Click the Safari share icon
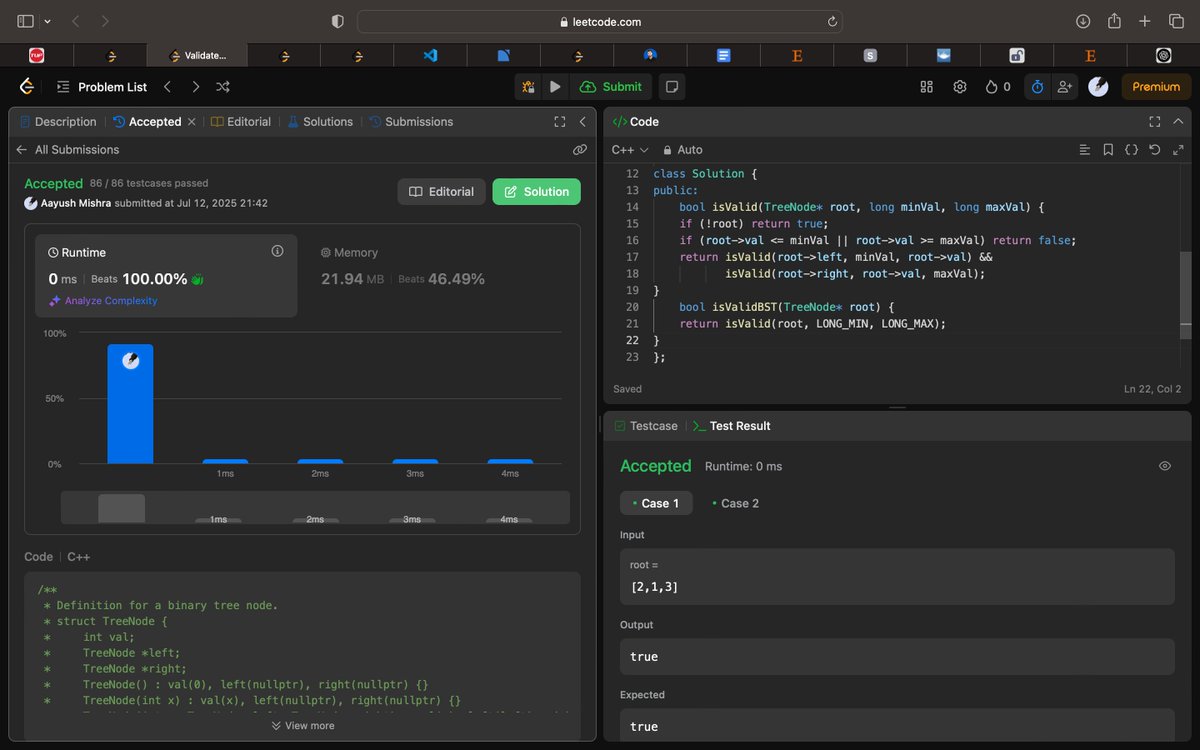1200x750 pixels. pos(1114,21)
